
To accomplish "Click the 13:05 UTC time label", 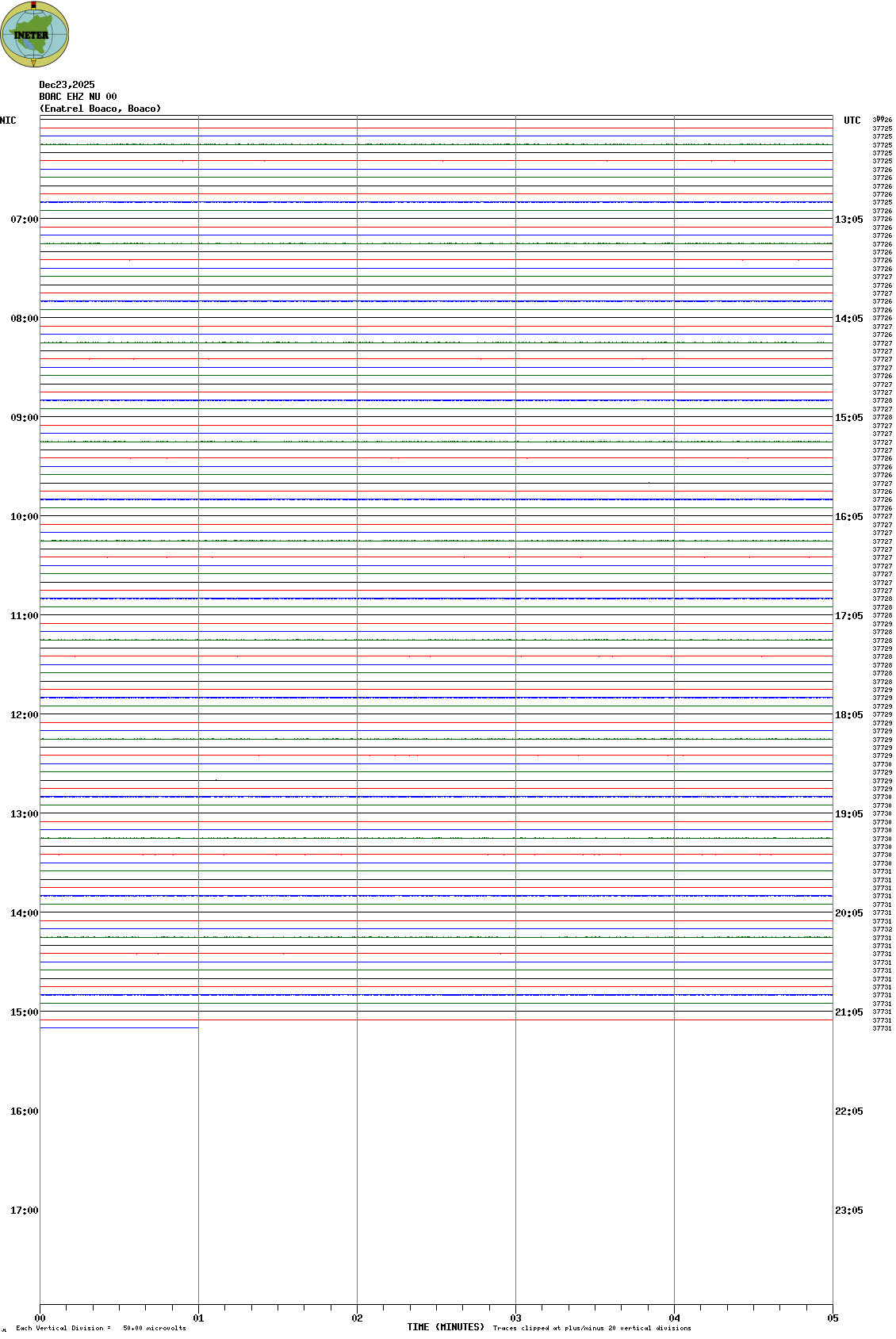I will [x=848, y=220].
